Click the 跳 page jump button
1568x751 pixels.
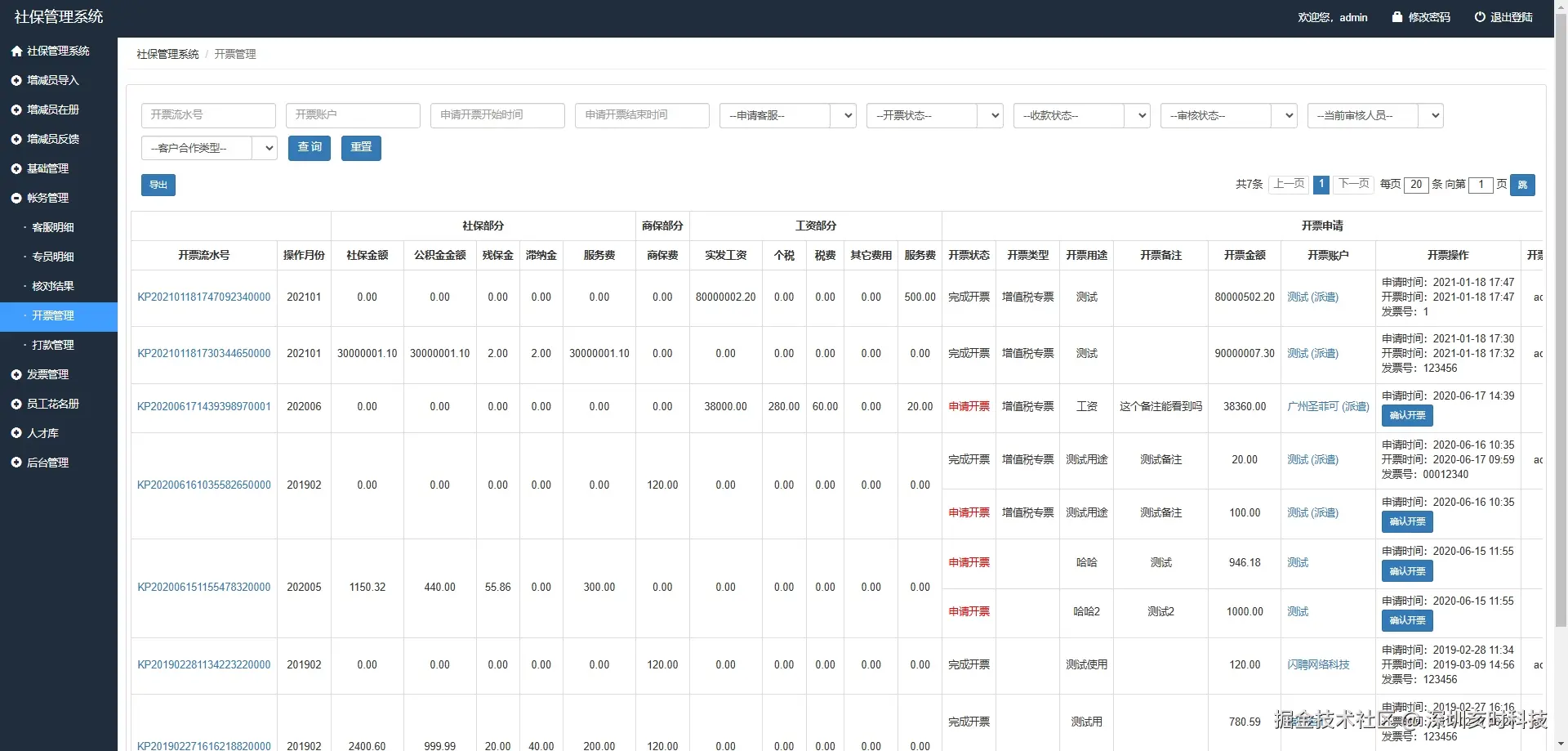(x=1522, y=186)
